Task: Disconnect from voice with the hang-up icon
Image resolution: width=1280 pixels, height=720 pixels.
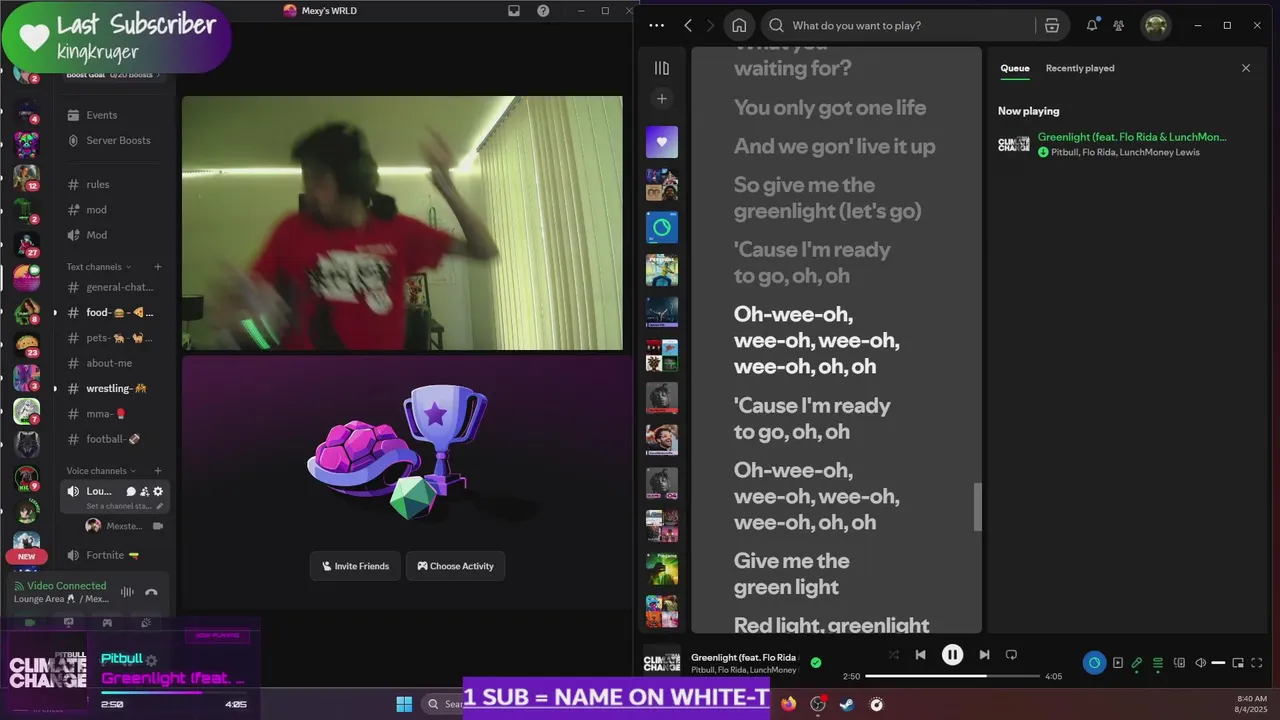Action: pyautogui.click(x=151, y=592)
